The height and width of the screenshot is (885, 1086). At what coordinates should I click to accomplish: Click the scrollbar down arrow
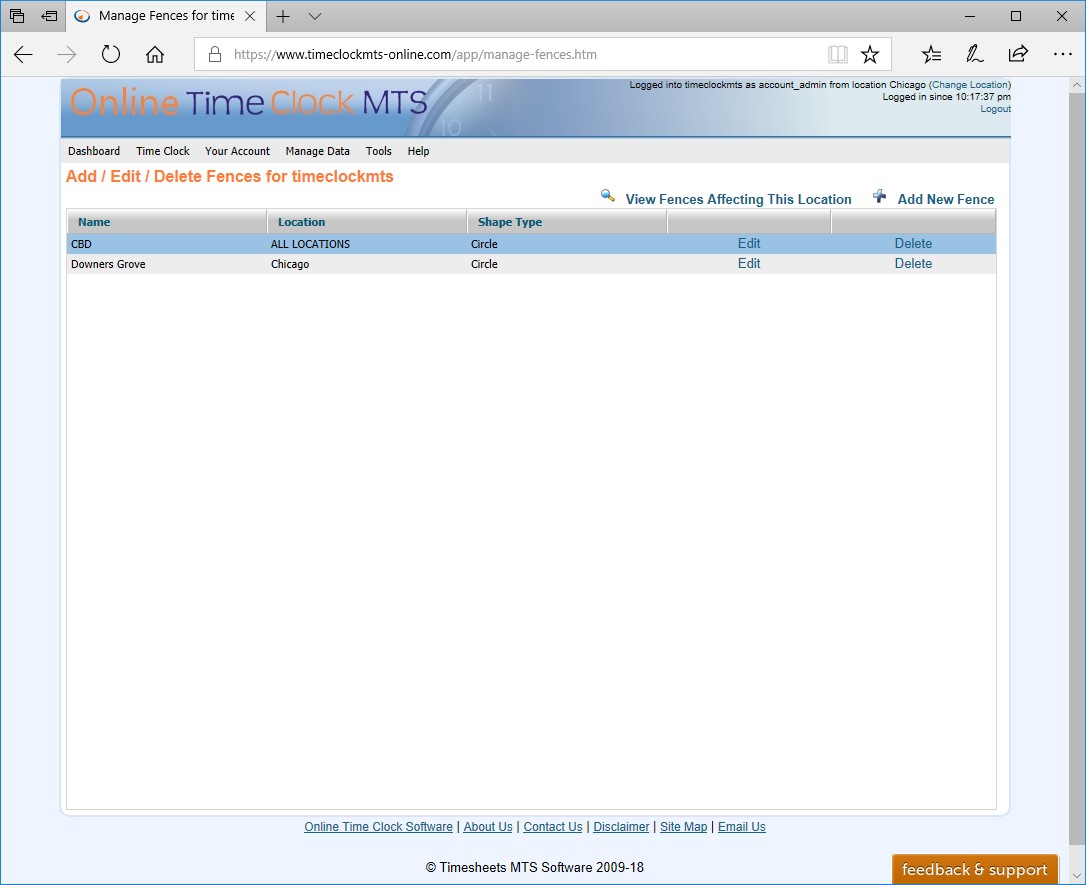(1076, 874)
